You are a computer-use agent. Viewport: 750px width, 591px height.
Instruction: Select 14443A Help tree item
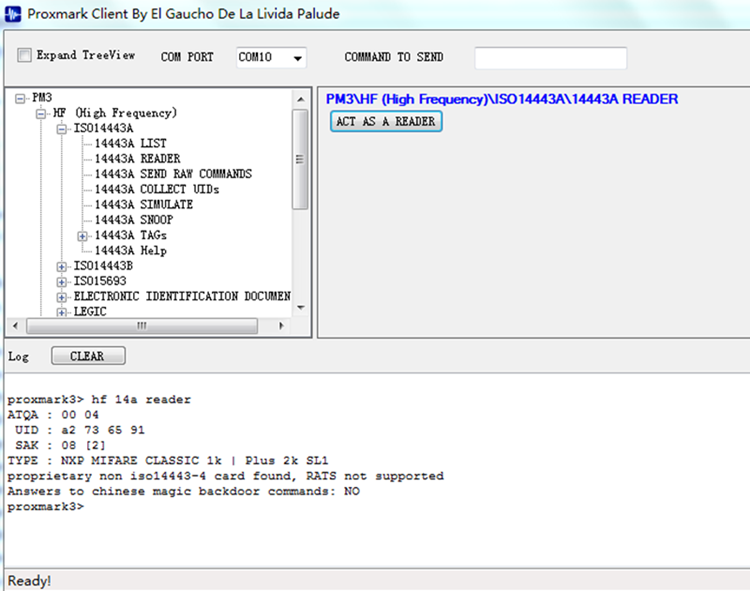pos(130,251)
